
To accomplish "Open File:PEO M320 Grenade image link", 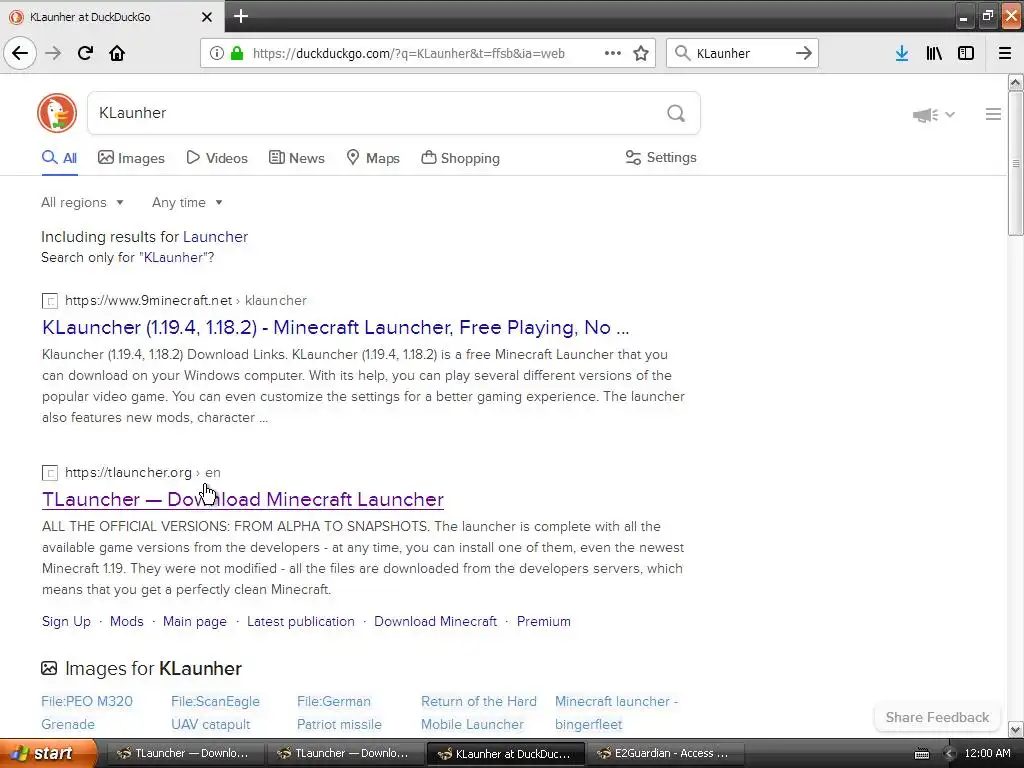I will 87,712.
